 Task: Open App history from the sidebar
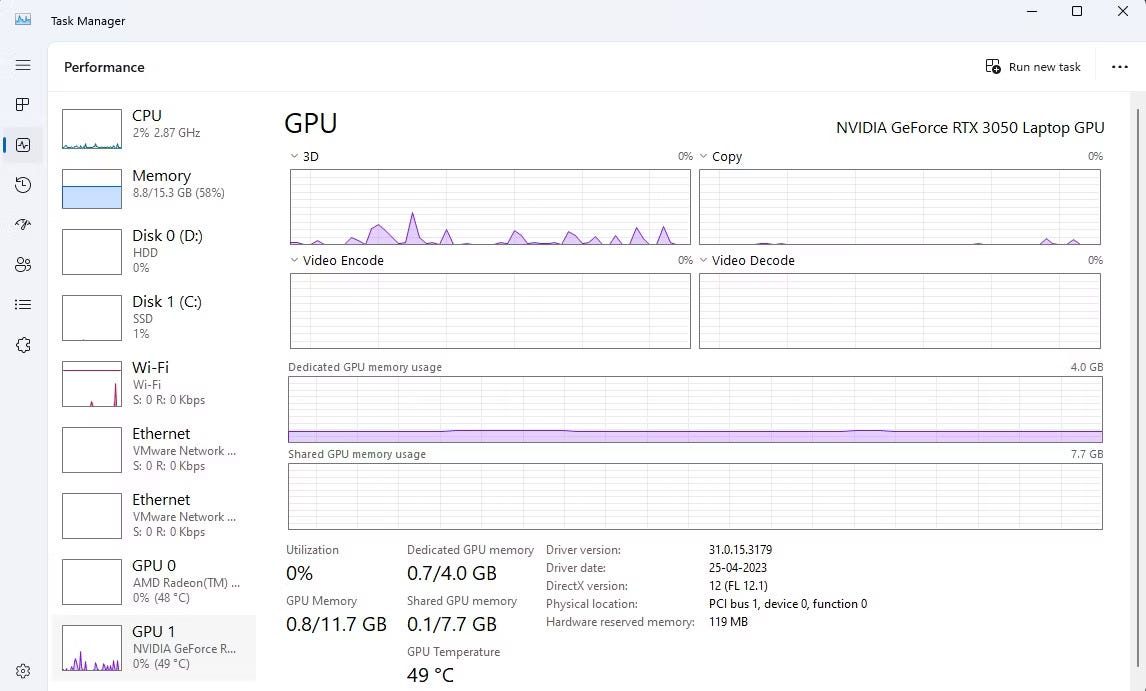[x=22, y=185]
